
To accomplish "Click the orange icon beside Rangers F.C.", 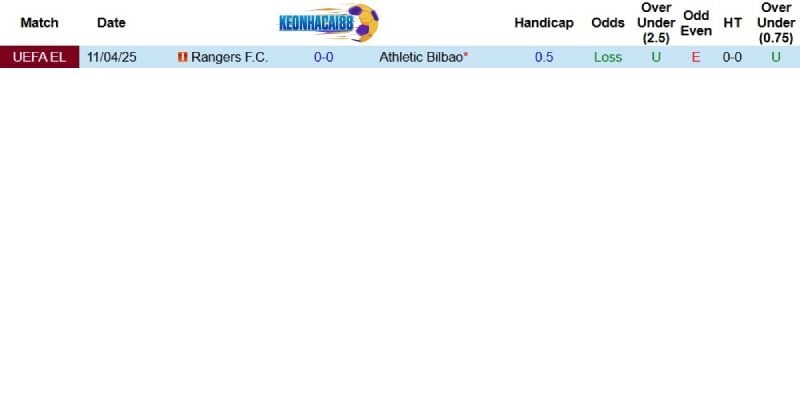I will tap(182, 58).
